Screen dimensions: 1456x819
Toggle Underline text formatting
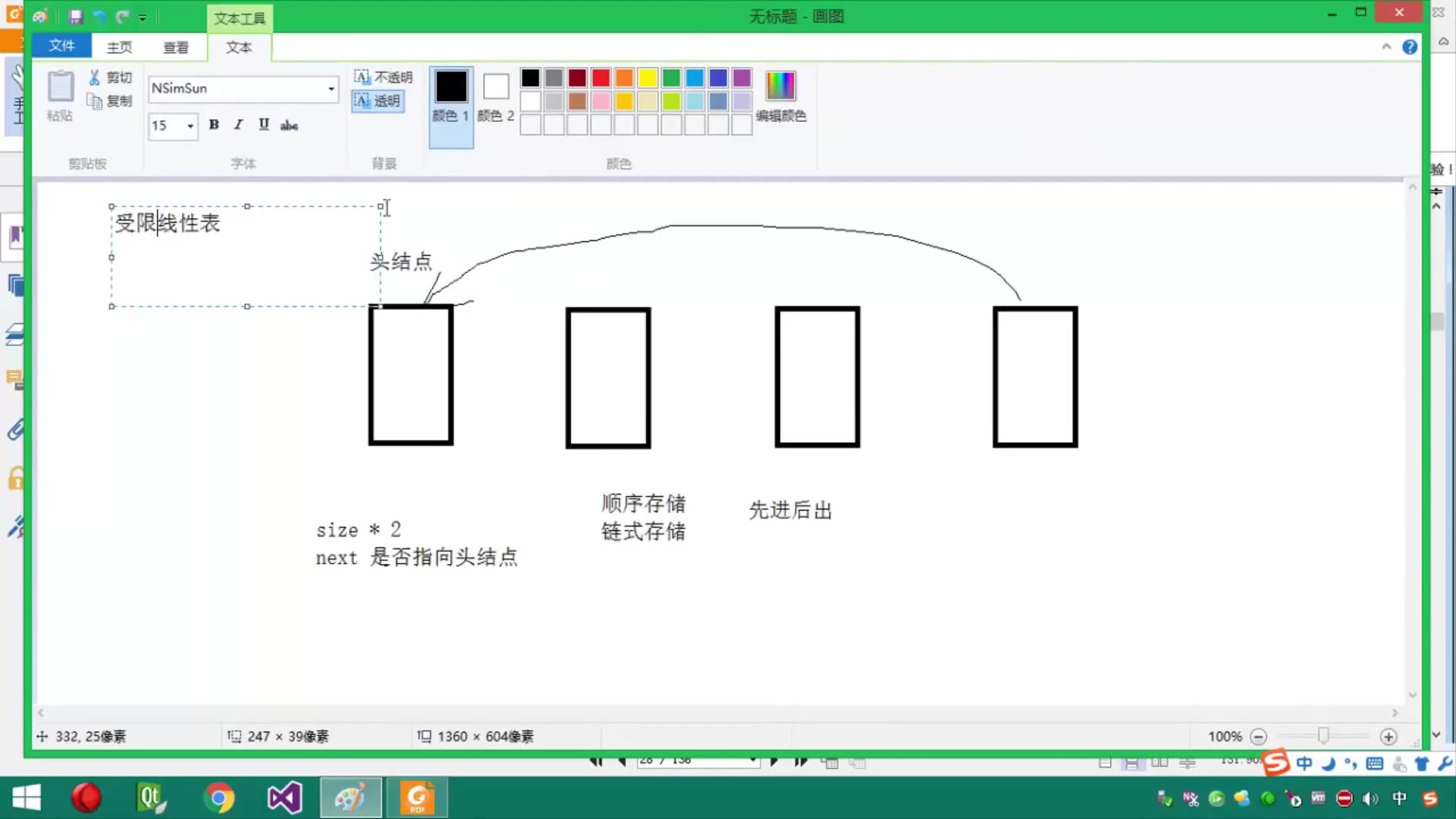263,124
